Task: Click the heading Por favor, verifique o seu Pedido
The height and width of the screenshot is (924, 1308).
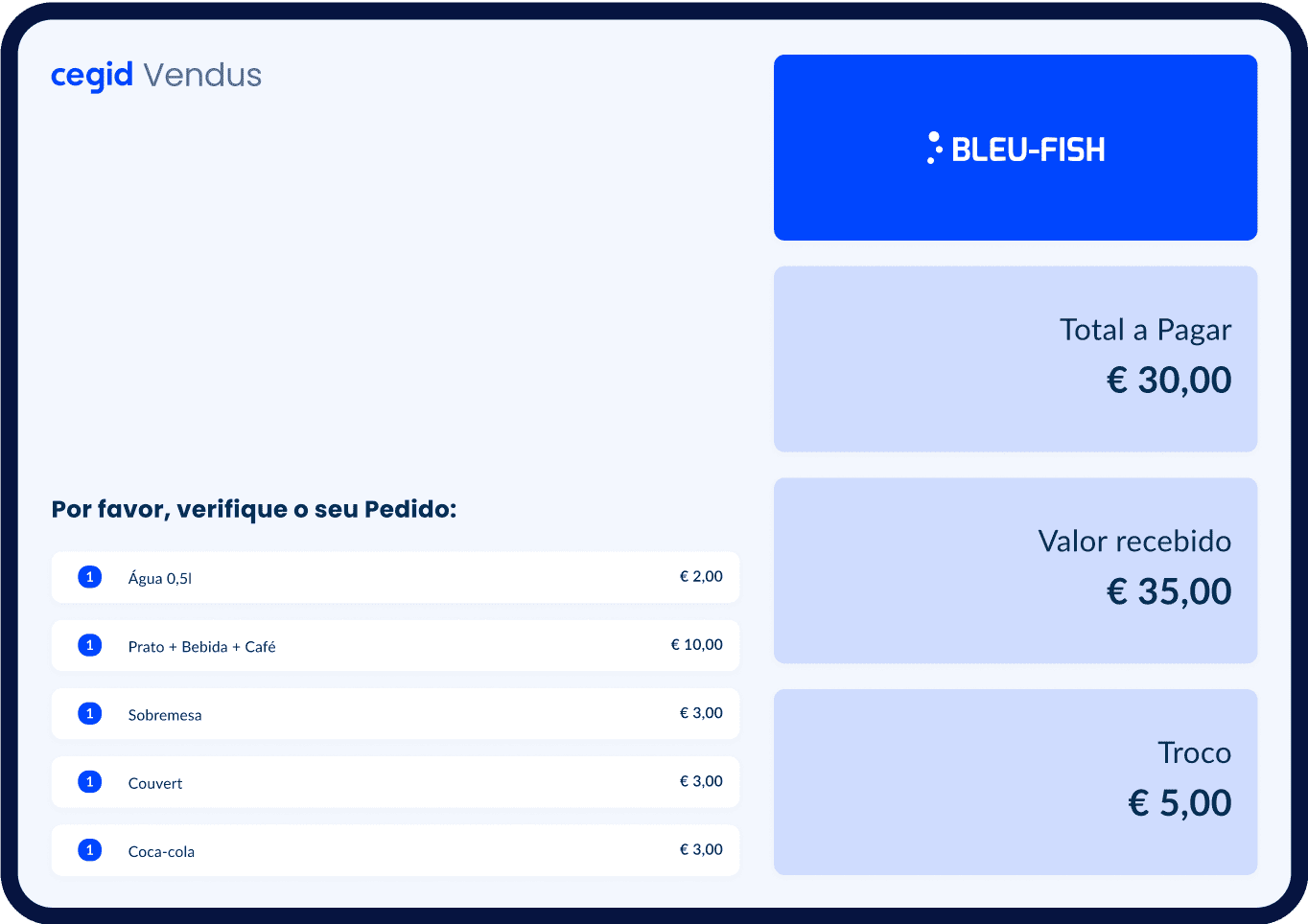Action: 254,509
